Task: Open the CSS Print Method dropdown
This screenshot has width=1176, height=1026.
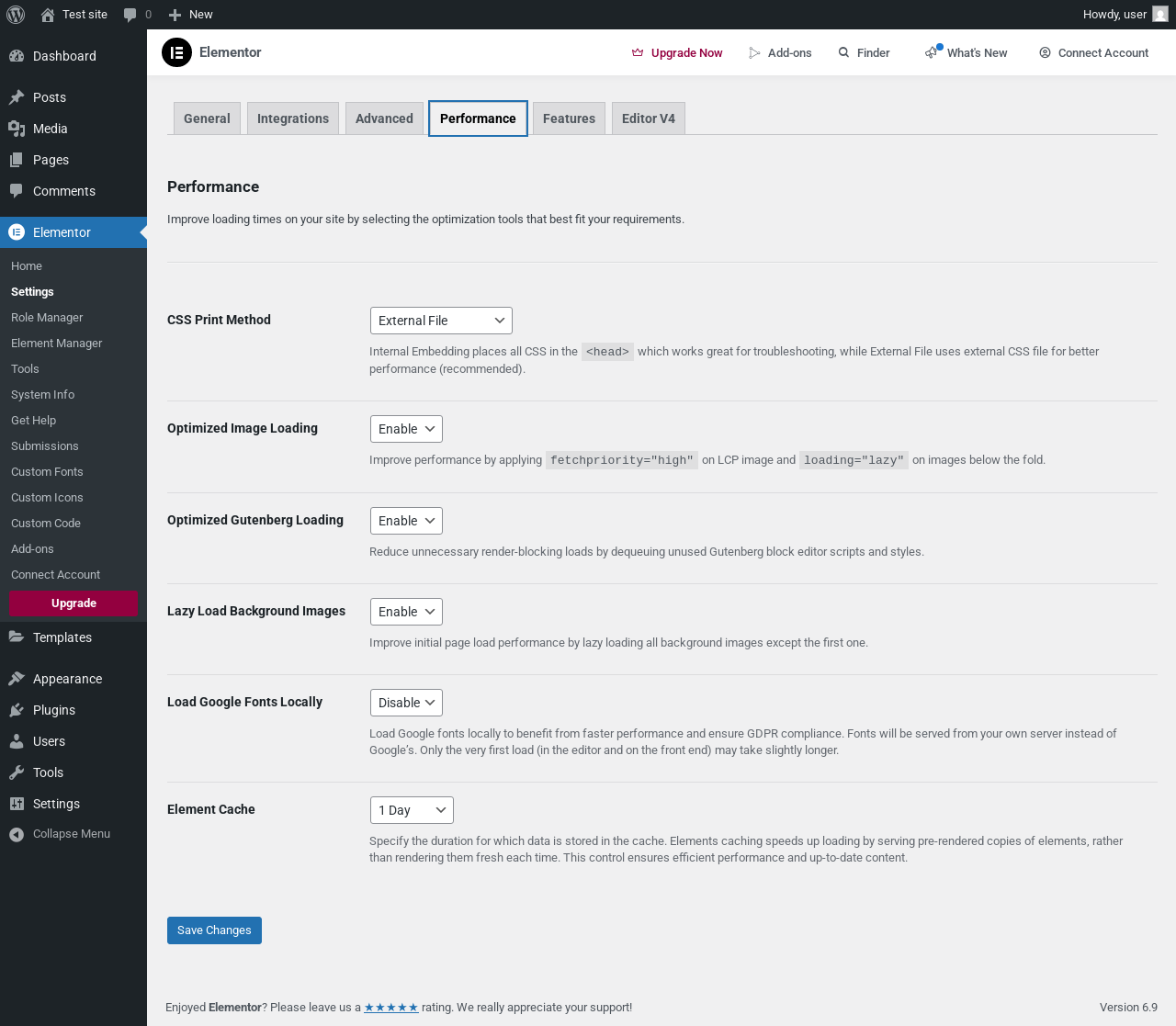Action: 441,321
